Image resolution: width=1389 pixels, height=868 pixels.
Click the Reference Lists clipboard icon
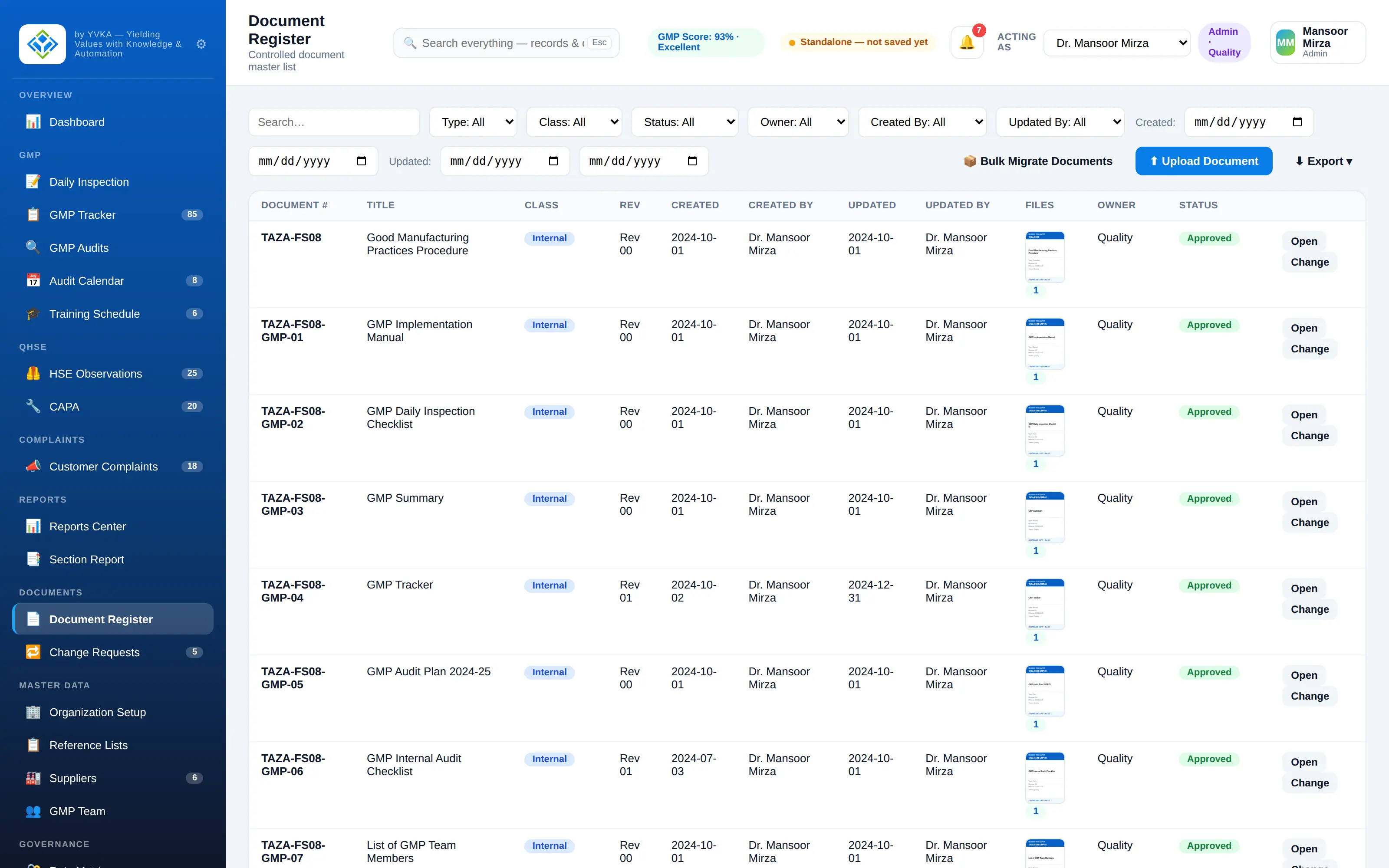click(x=33, y=745)
